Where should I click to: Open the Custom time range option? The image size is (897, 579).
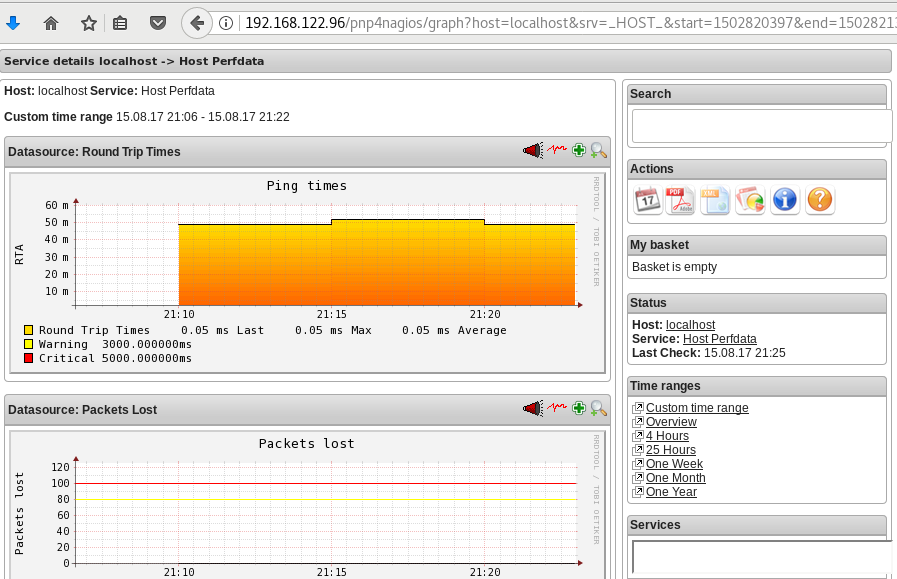[x=697, y=407]
